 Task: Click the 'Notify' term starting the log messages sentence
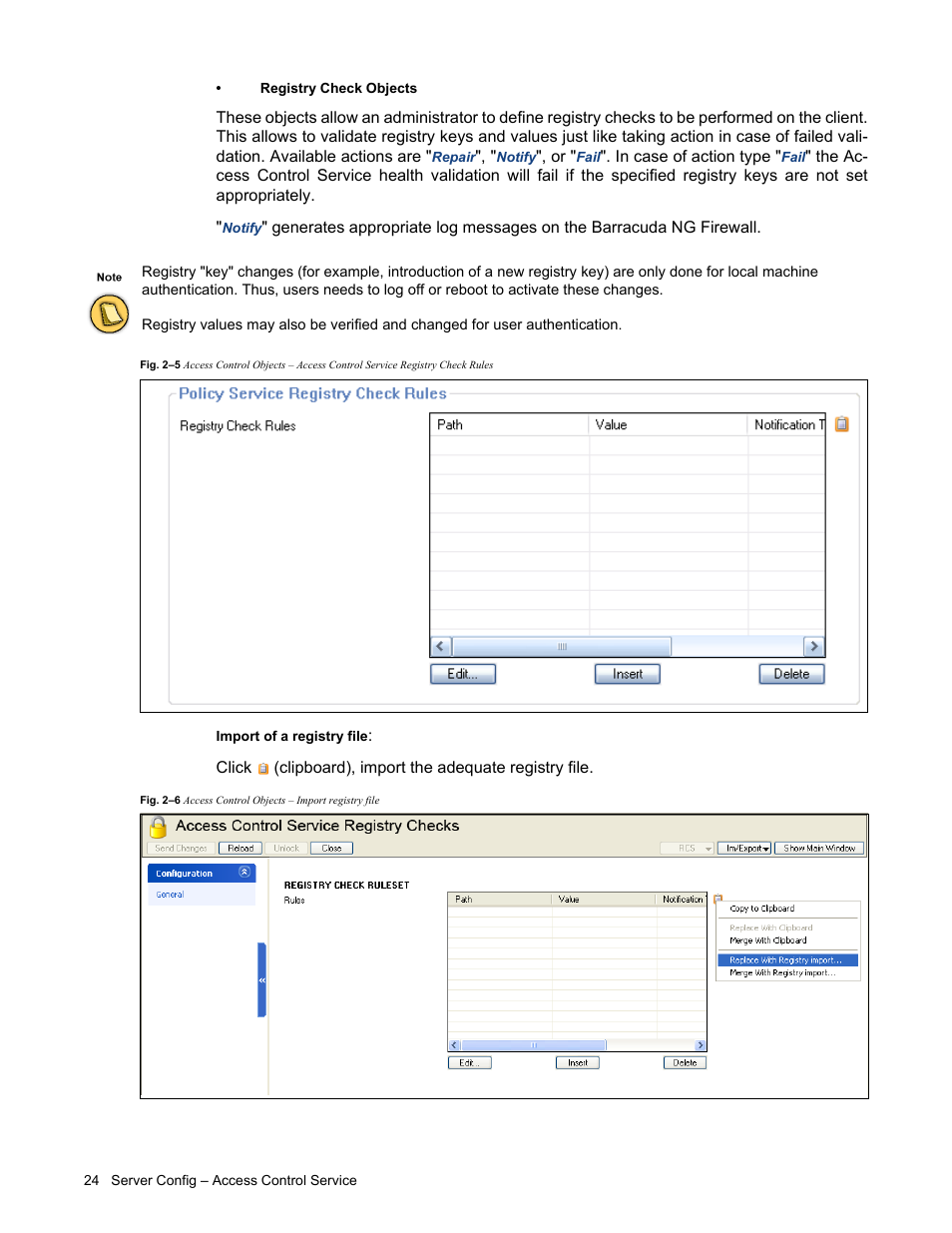point(241,228)
